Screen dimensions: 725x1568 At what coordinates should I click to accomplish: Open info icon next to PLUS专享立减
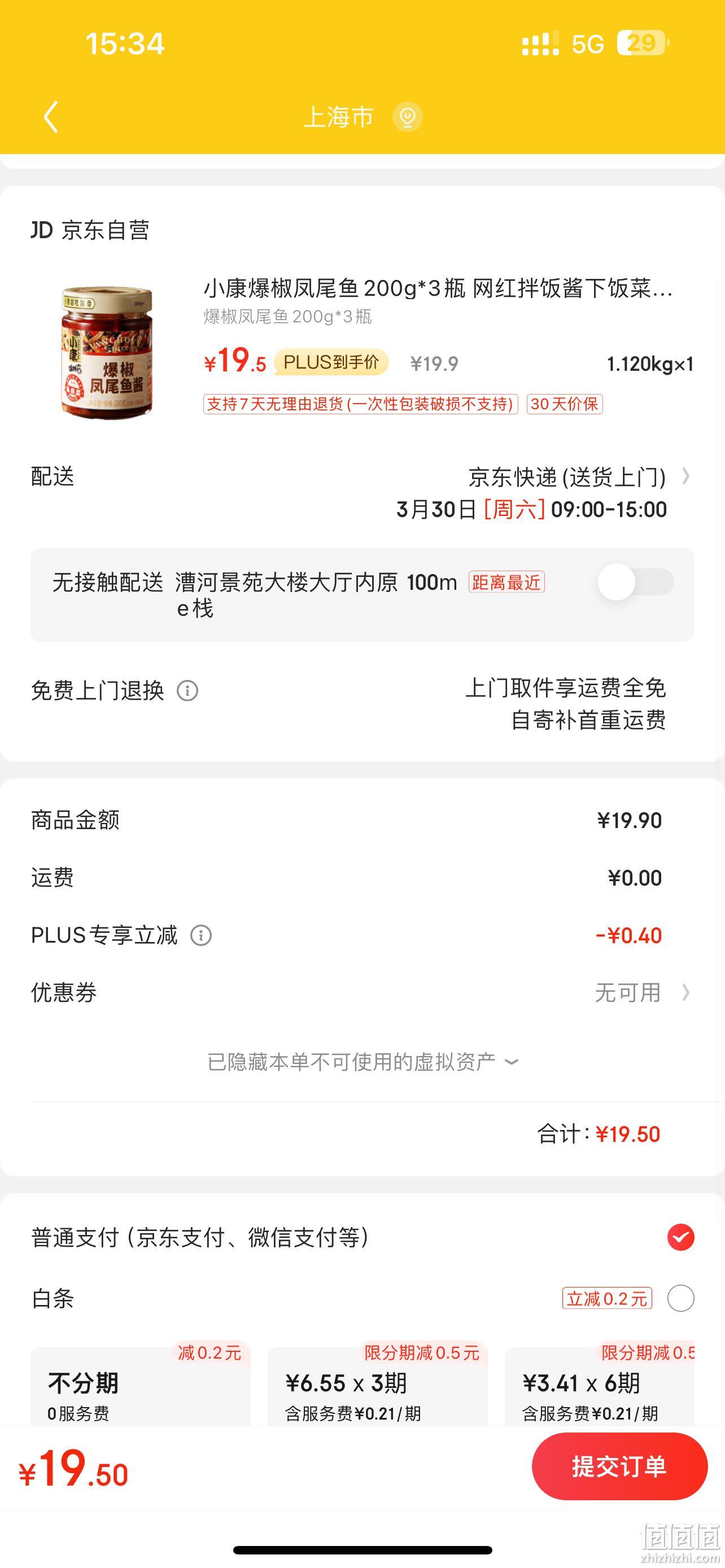pyautogui.click(x=201, y=935)
